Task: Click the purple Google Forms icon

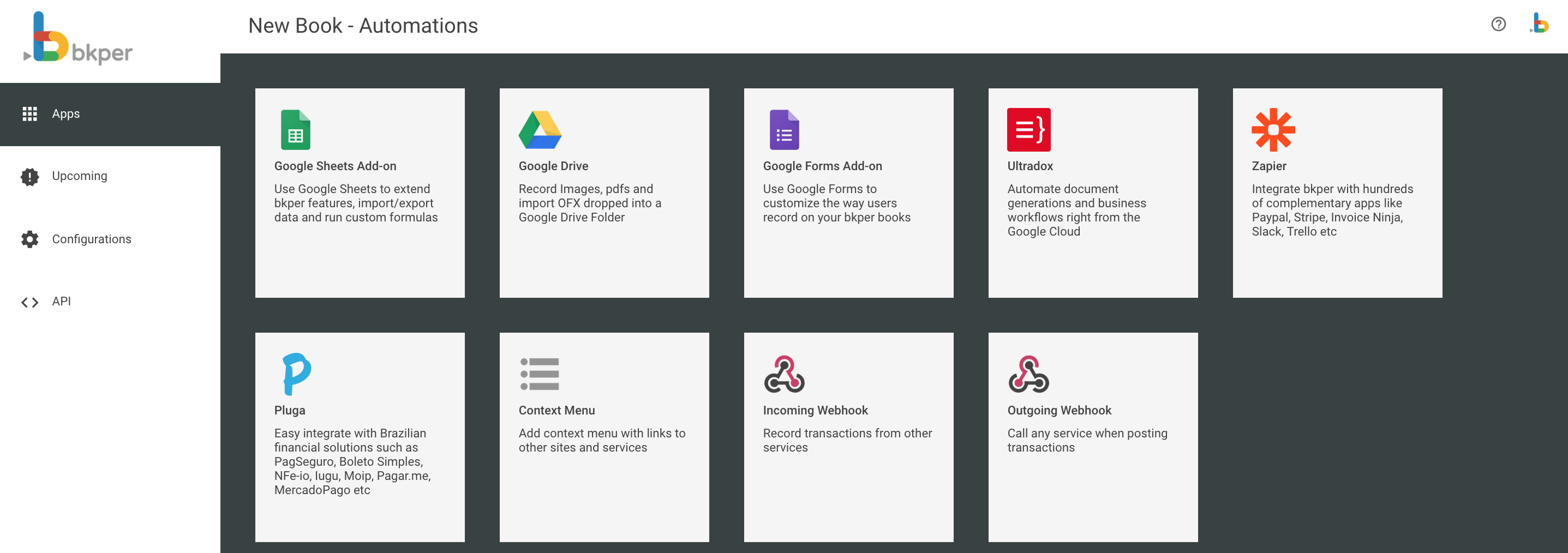Action: coord(784,130)
